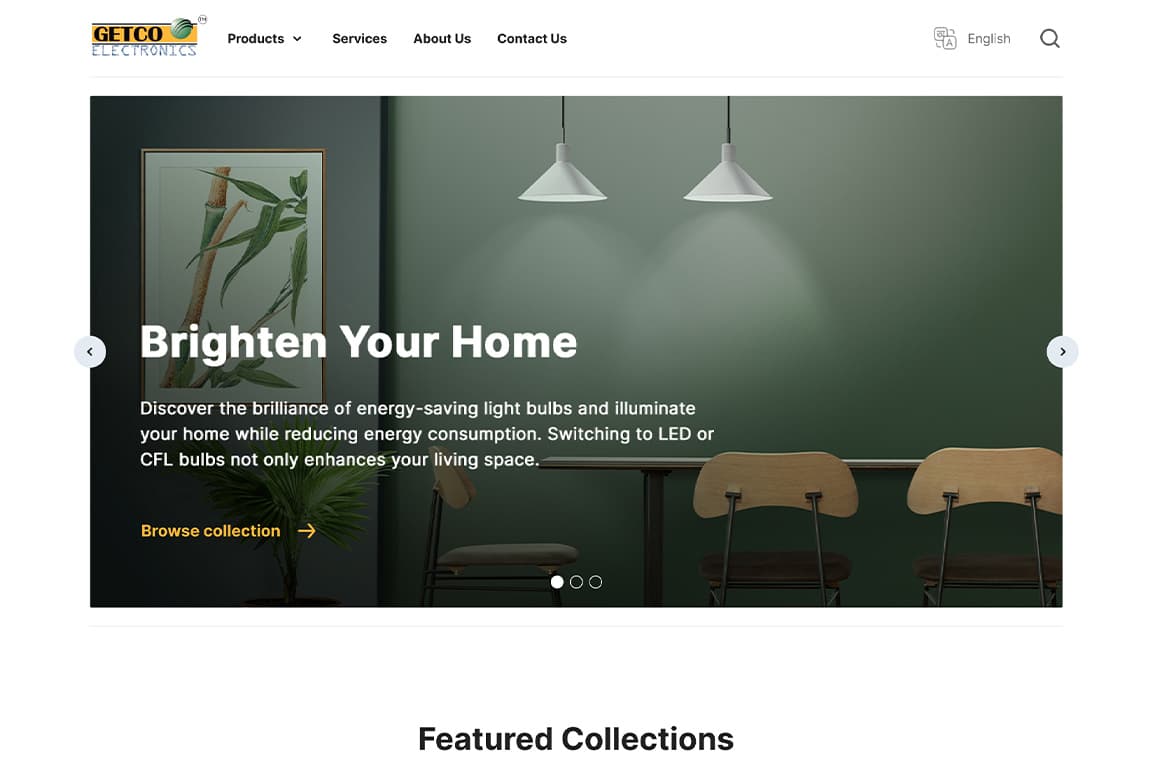
Task: Go to About Us page
Action: tap(442, 38)
